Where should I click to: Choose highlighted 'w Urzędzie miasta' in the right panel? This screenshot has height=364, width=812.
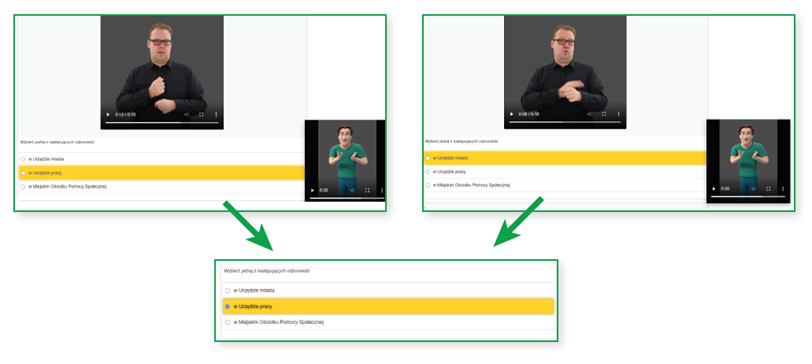coord(565,158)
